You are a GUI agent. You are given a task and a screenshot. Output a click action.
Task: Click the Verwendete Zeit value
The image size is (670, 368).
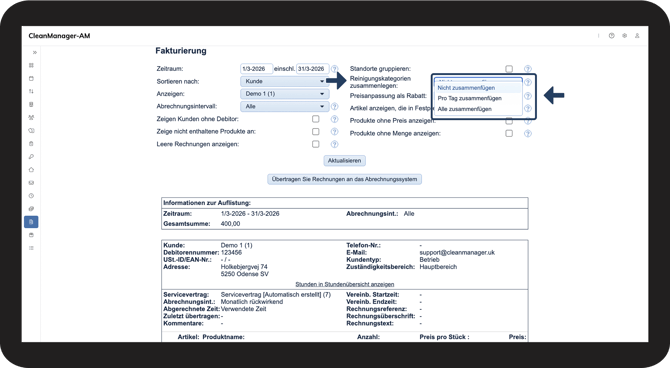244,309
